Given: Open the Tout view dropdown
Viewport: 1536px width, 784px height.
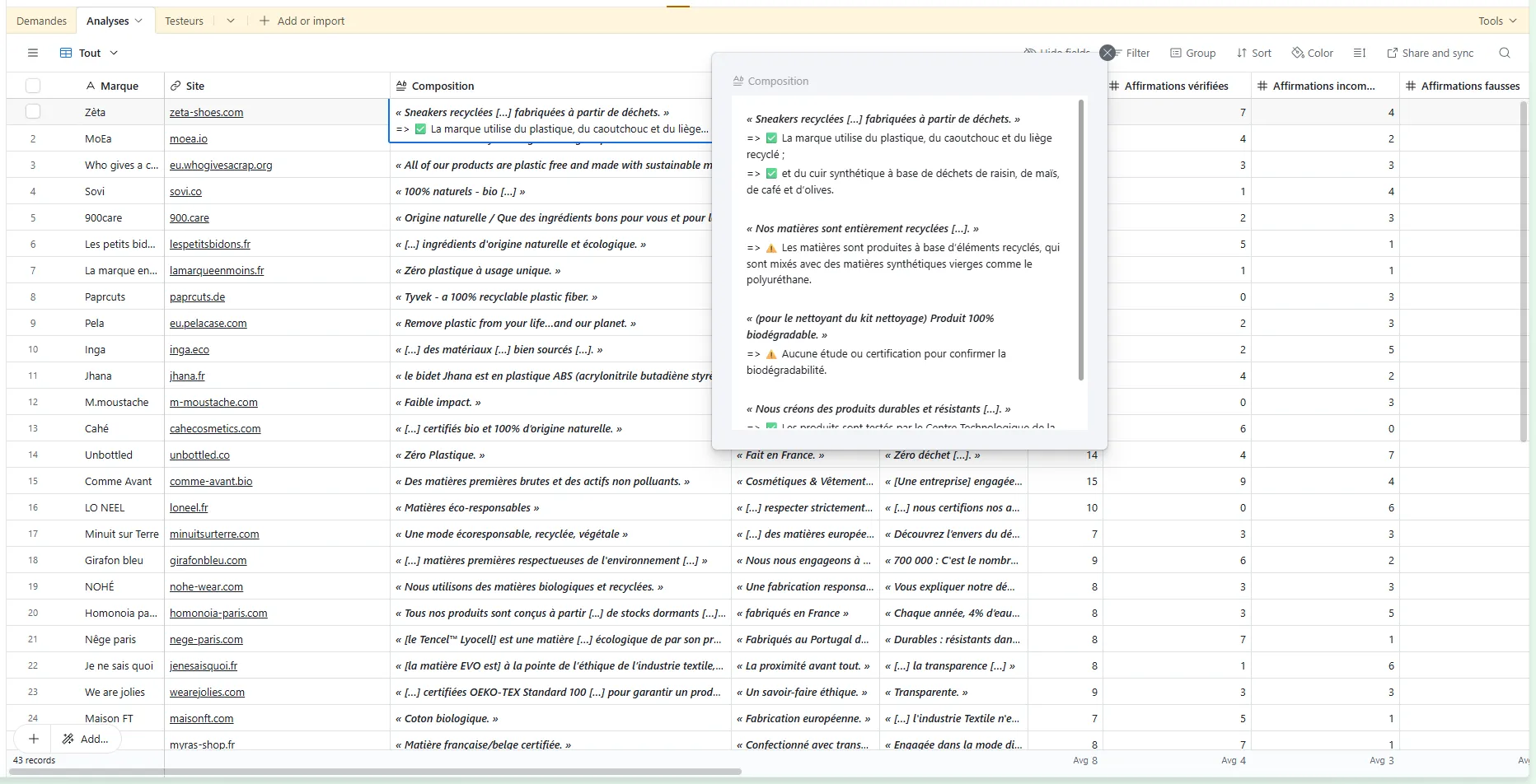Looking at the screenshot, I should [114, 53].
